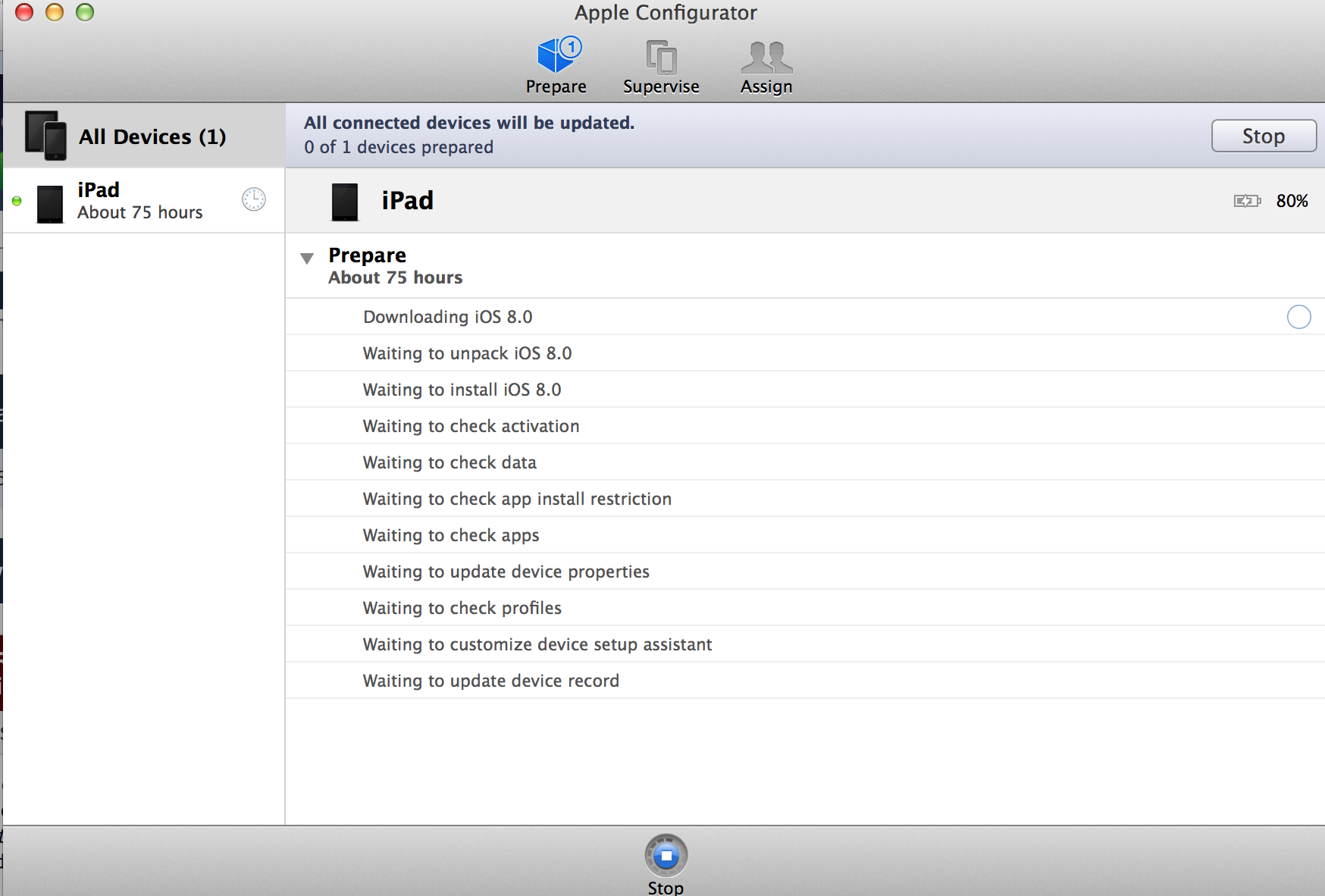Click 'All connected devices will be updated.' text
The height and width of the screenshot is (896, 1325).
pos(469,123)
